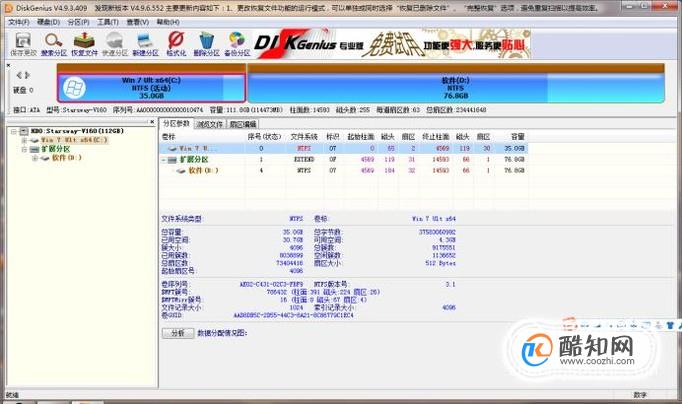Click the 可用空间 value 4.3GB
The width and height of the screenshot is (682, 404).
coord(448,240)
